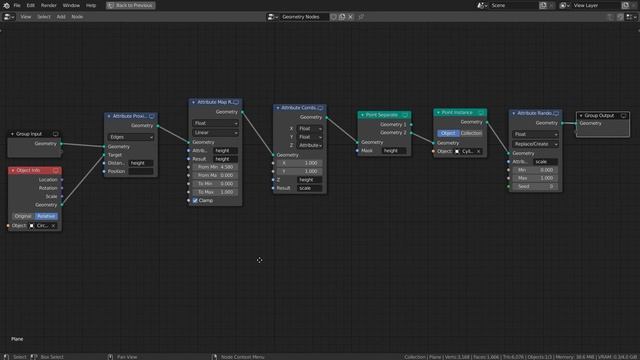Click preview icon on Attribute Map Range node
Screen dimensions: 640x360
click(x=236, y=102)
